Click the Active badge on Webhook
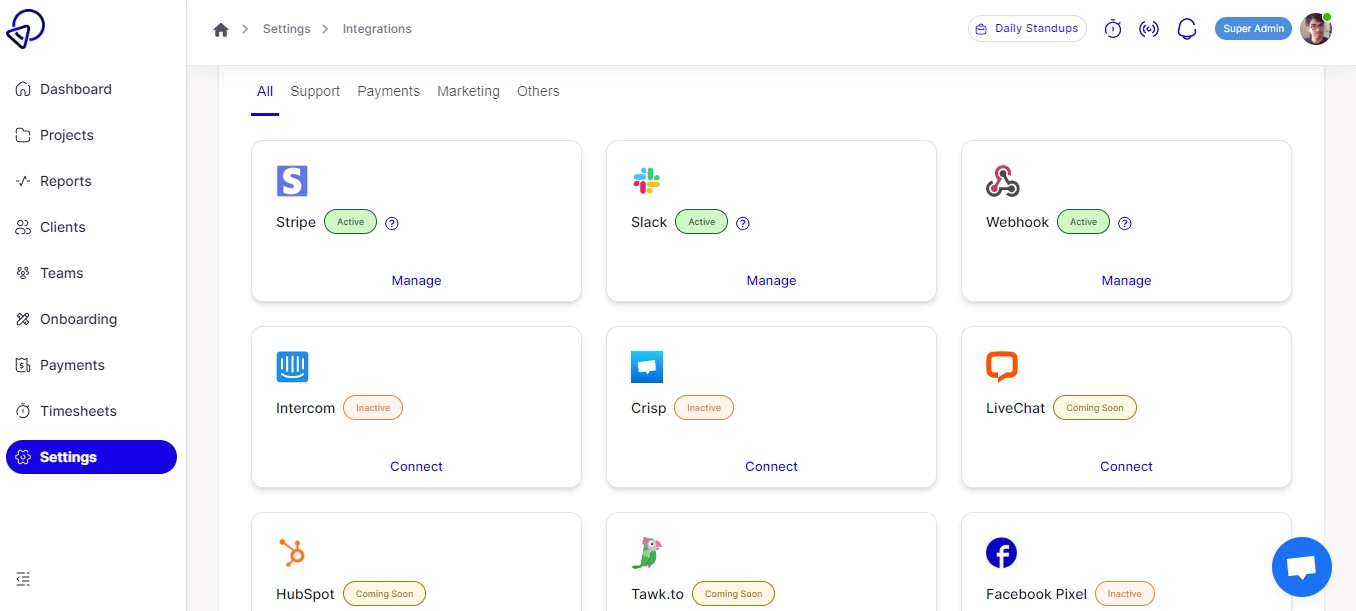This screenshot has width=1356, height=611. click(1083, 222)
